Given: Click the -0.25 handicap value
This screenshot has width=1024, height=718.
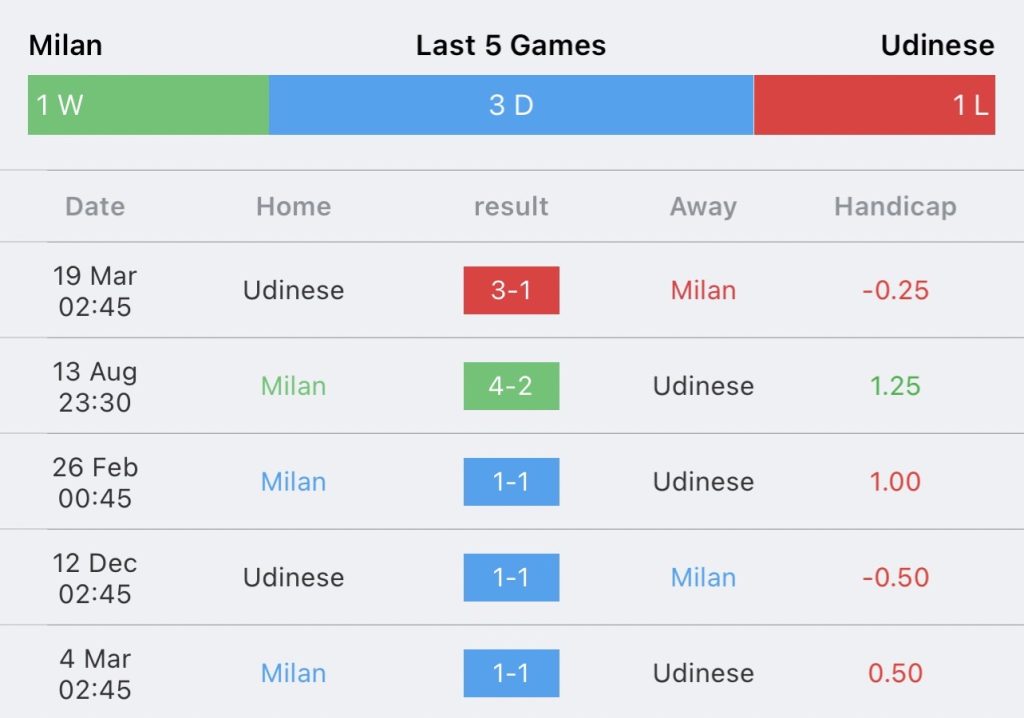Looking at the screenshot, I should click(895, 290).
